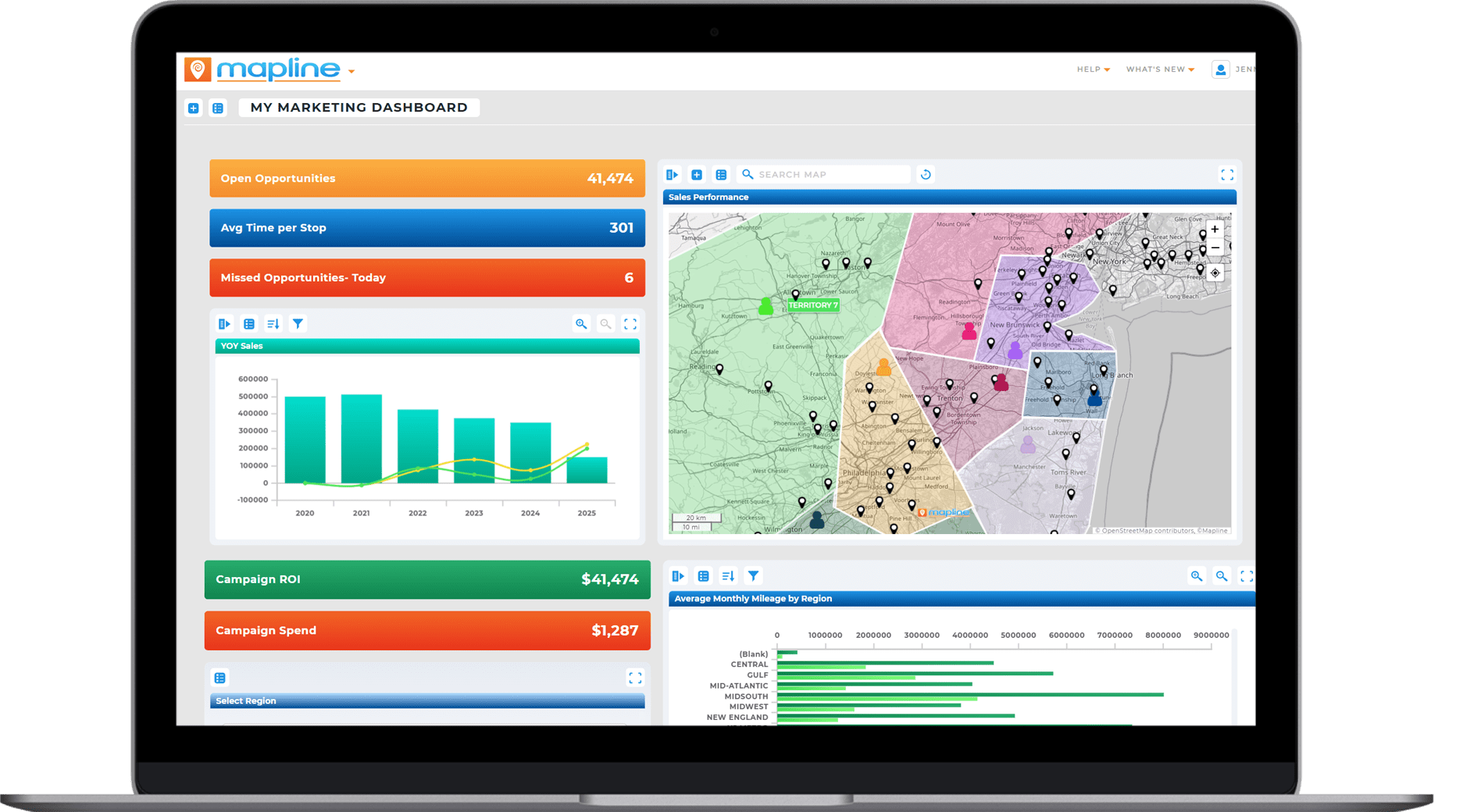Open the data table icon above Sales Performance map
This screenshot has width=1481, height=812.
click(720, 174)
